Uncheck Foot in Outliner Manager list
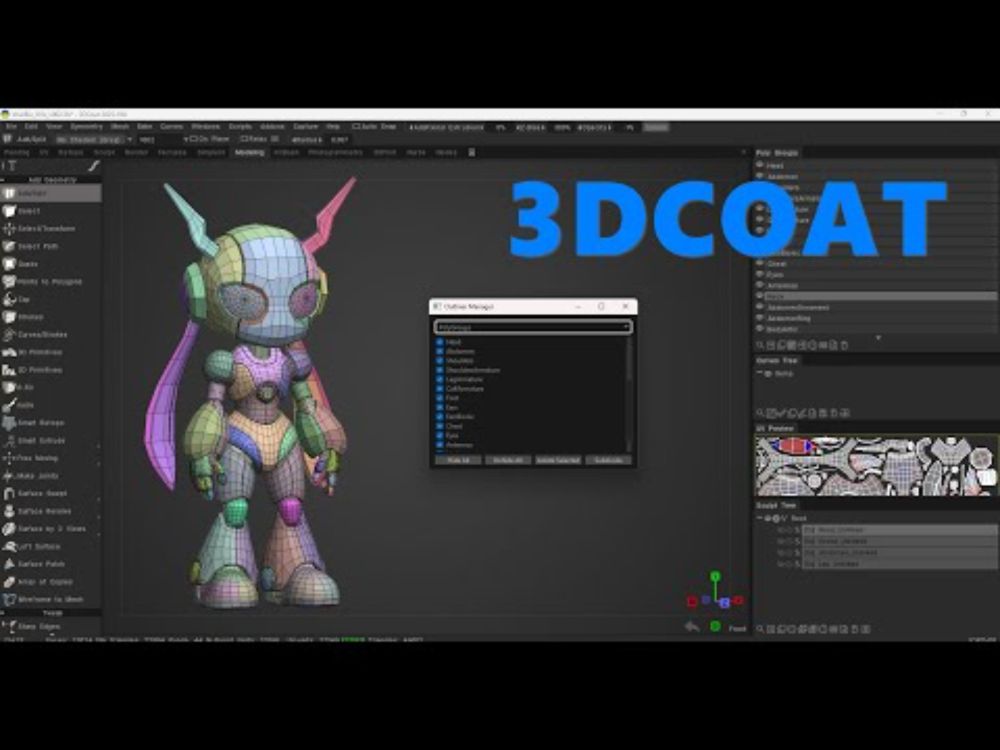The height and width of the screenshot is (750, 1000). click(x=439, y=398)
